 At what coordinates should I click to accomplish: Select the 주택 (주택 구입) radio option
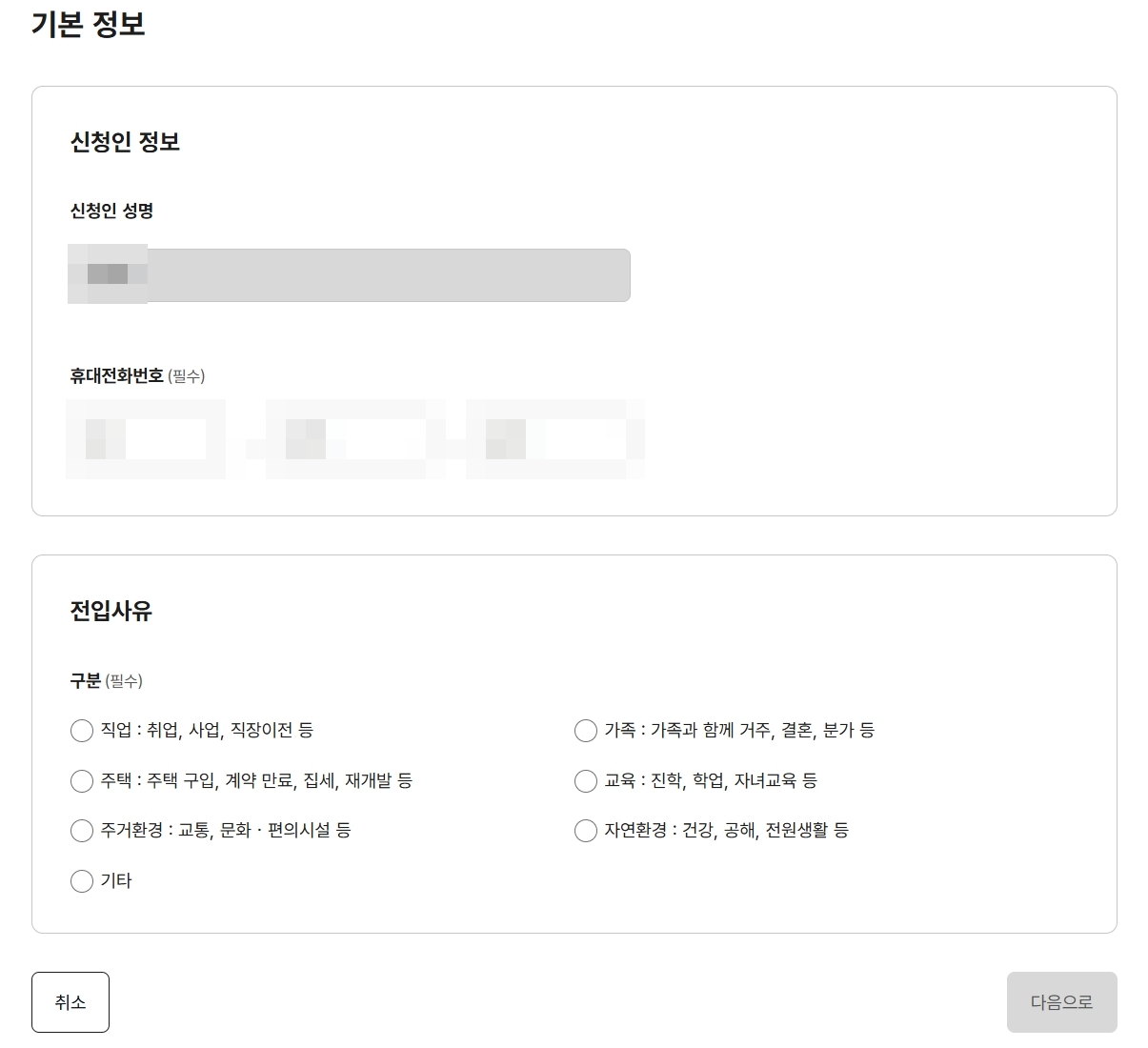[x=82, y=781]
